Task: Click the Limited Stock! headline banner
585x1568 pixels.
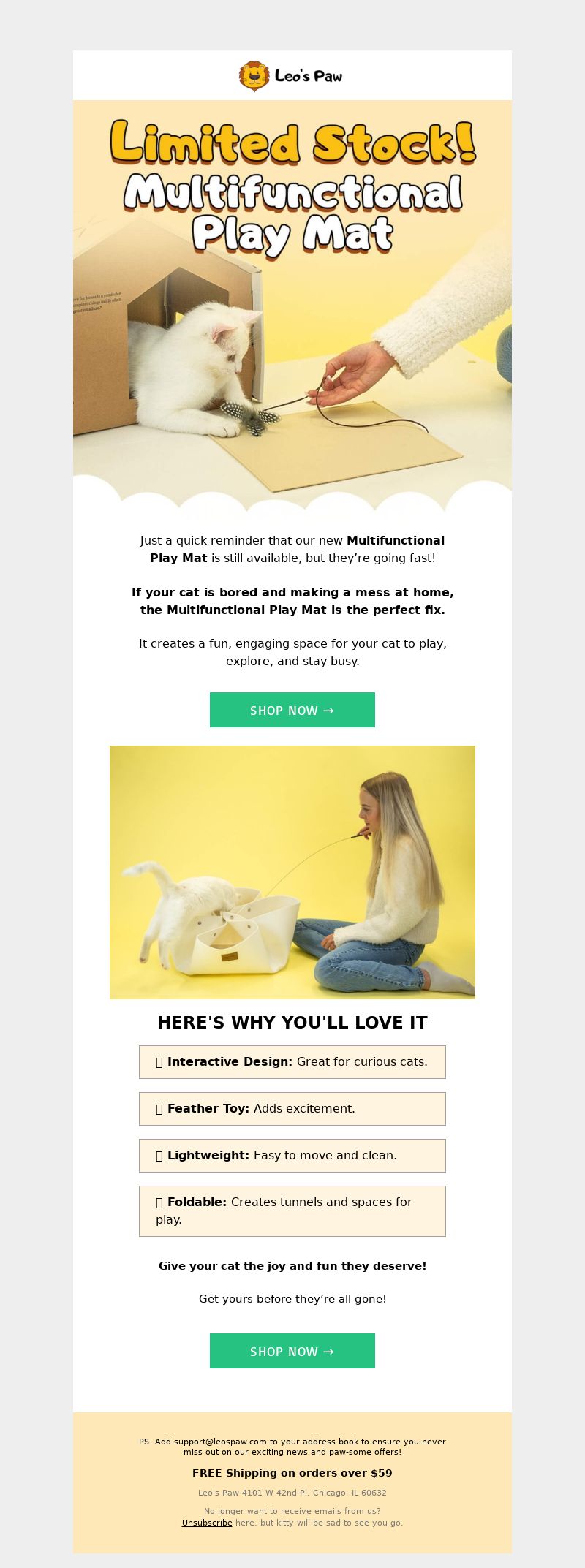Action: click(x=292, y=143)
